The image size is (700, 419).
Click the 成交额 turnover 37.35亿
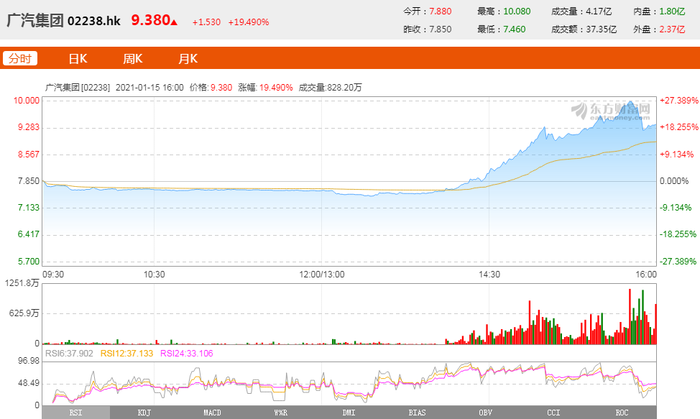click(601, 29)
